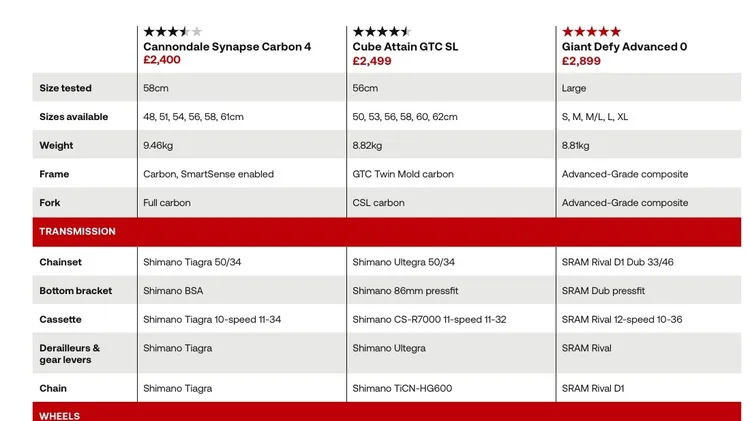750x421 pixels.
Task: Click the £2,499 price
Action: point(372,61)
